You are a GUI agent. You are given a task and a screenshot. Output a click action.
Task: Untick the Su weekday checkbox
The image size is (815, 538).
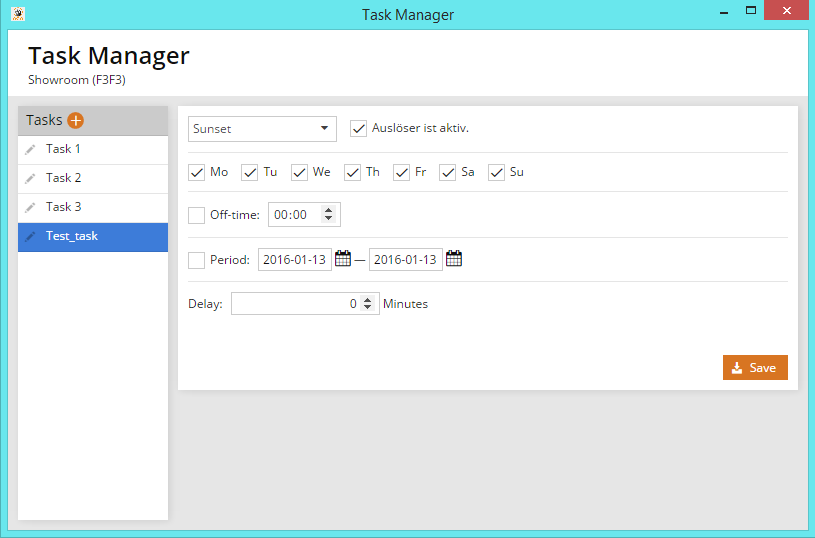point(497,172)
